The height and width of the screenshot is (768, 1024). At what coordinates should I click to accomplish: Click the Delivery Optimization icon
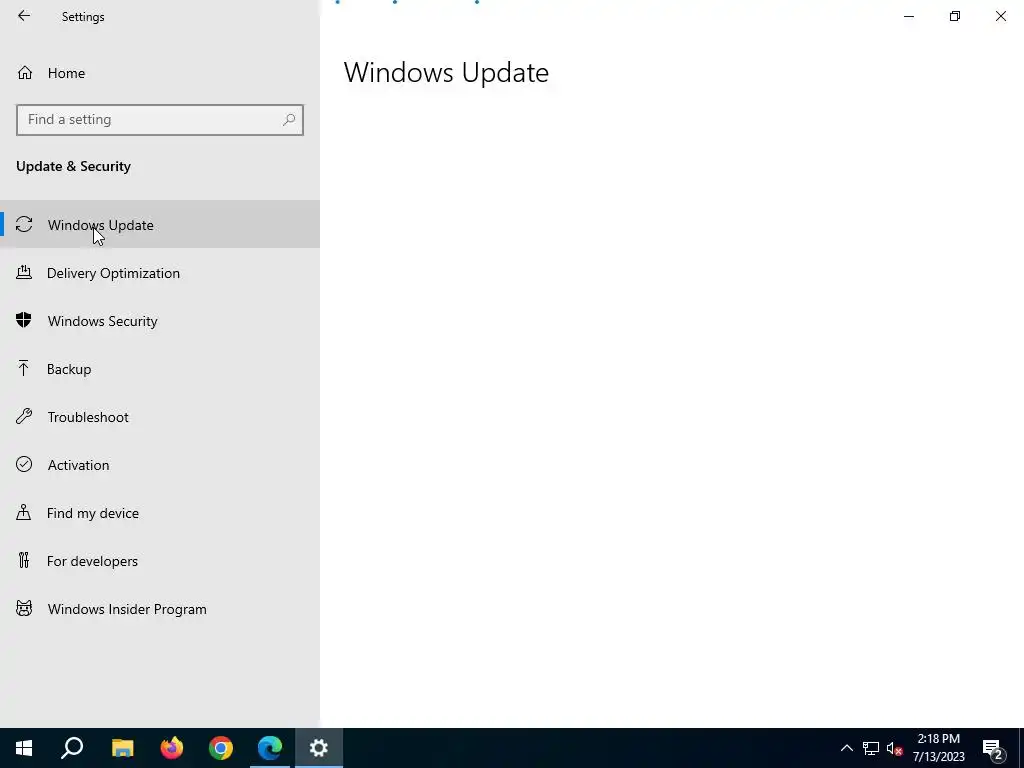[24, 272]
